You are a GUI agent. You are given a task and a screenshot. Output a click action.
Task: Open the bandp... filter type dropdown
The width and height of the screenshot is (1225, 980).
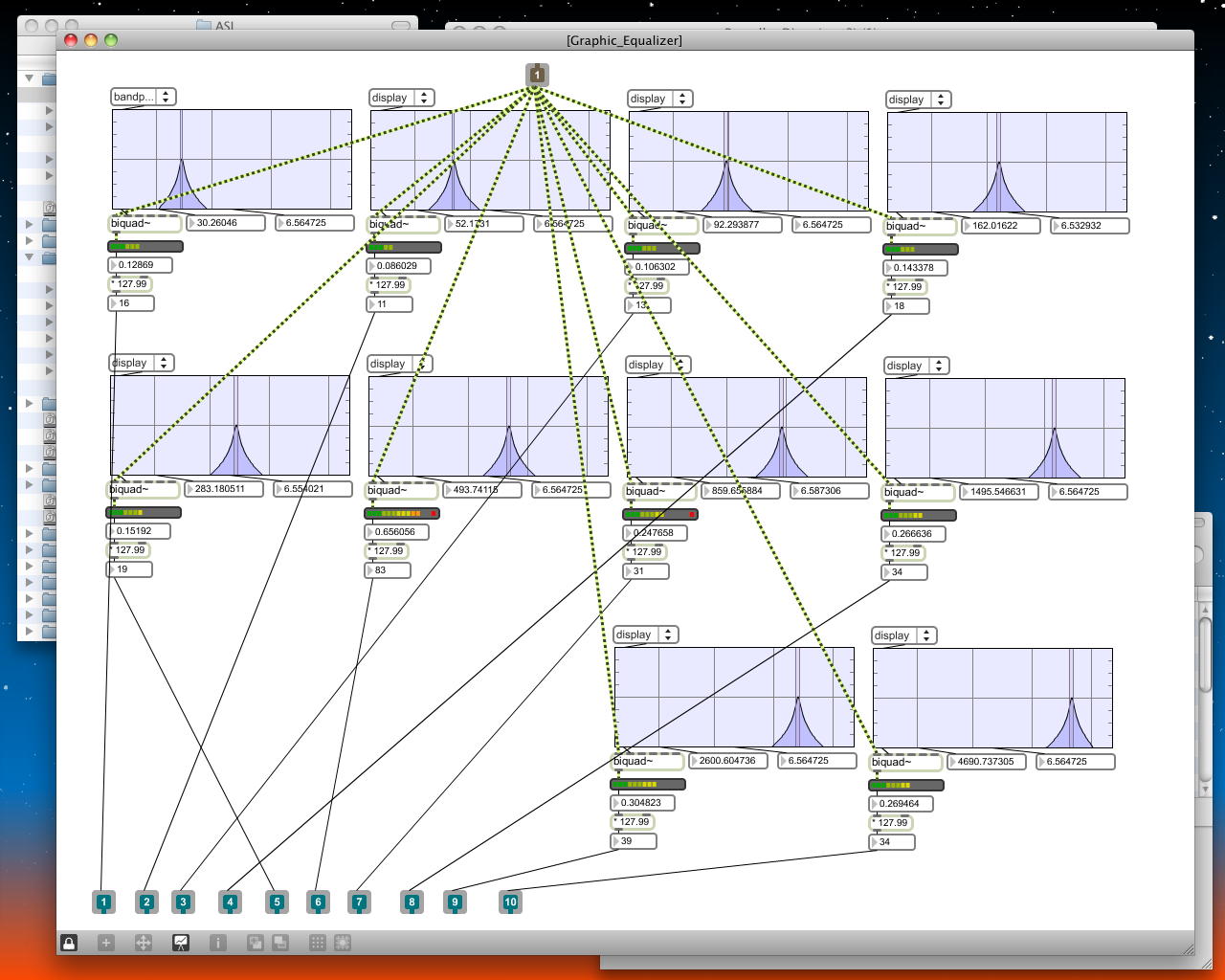[143, 97]
